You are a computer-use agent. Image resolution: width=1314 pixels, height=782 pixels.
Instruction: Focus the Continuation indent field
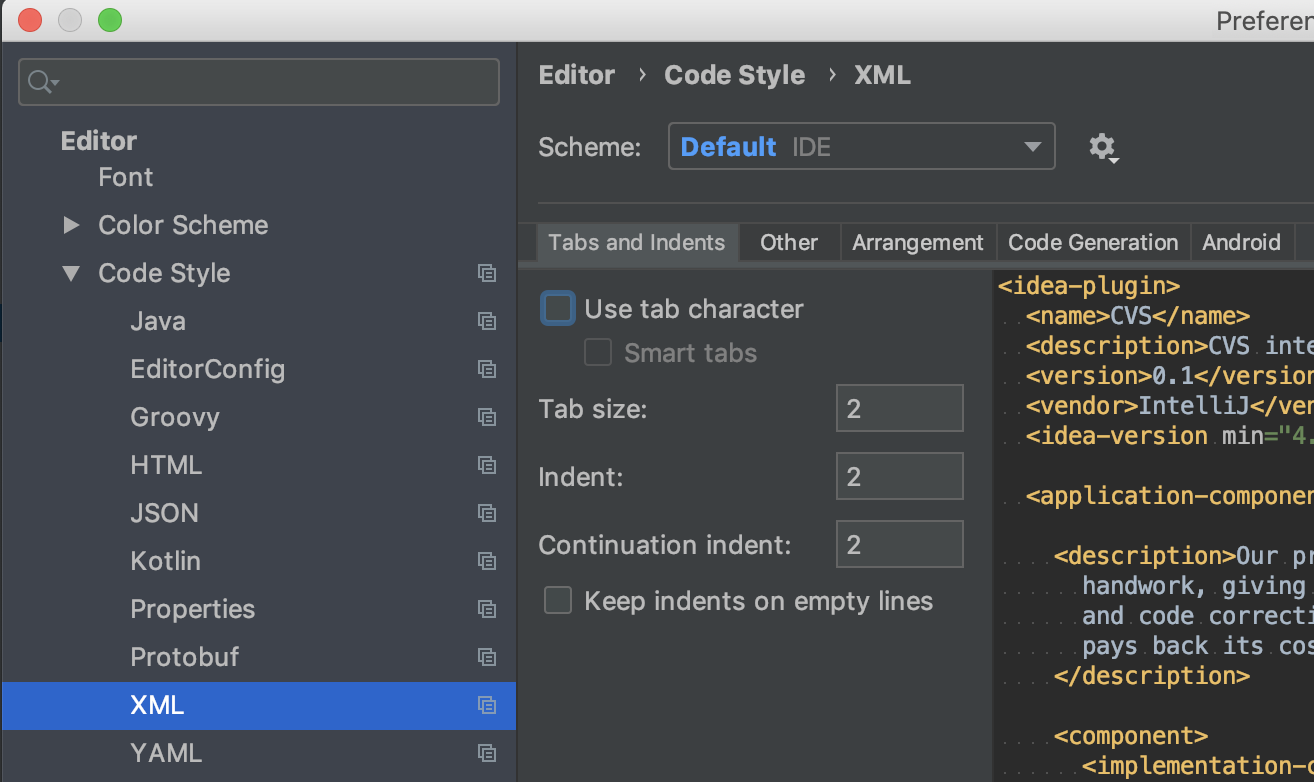[x=899, y=545]
